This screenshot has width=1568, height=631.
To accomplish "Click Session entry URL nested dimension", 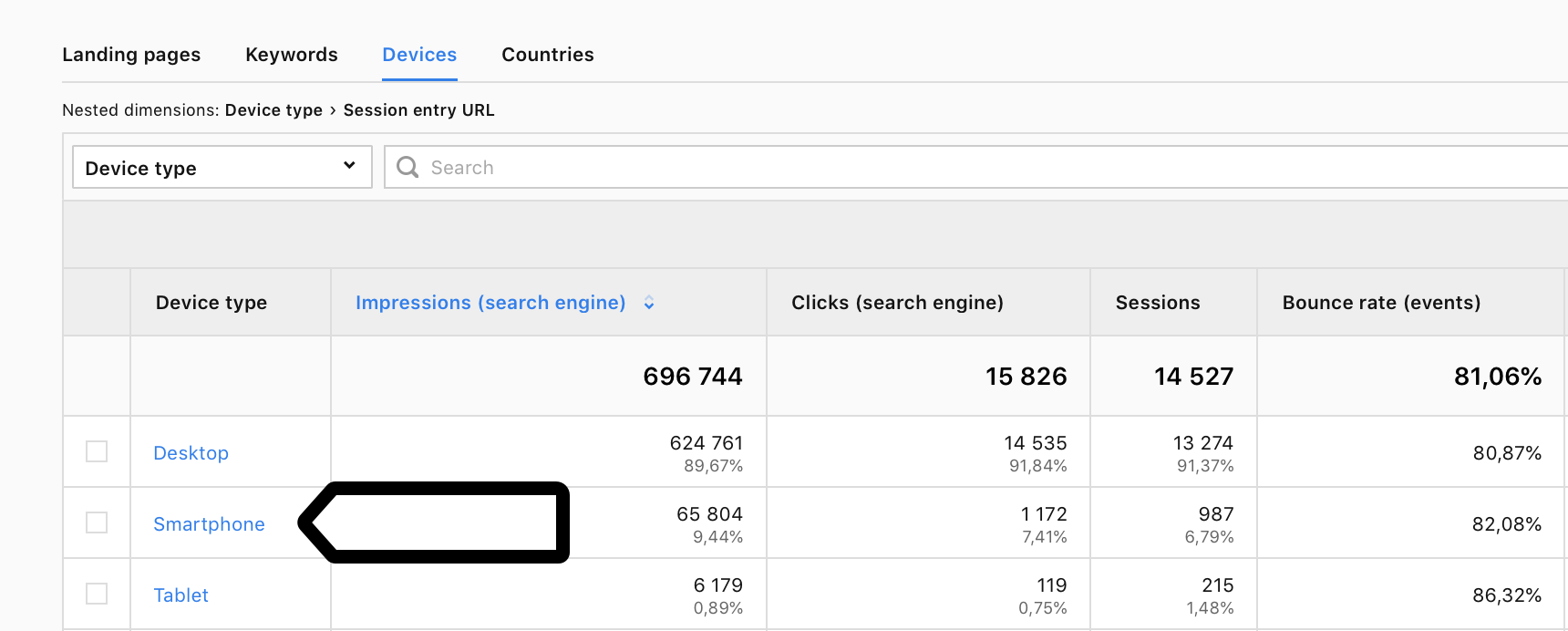I will [418, 110].
